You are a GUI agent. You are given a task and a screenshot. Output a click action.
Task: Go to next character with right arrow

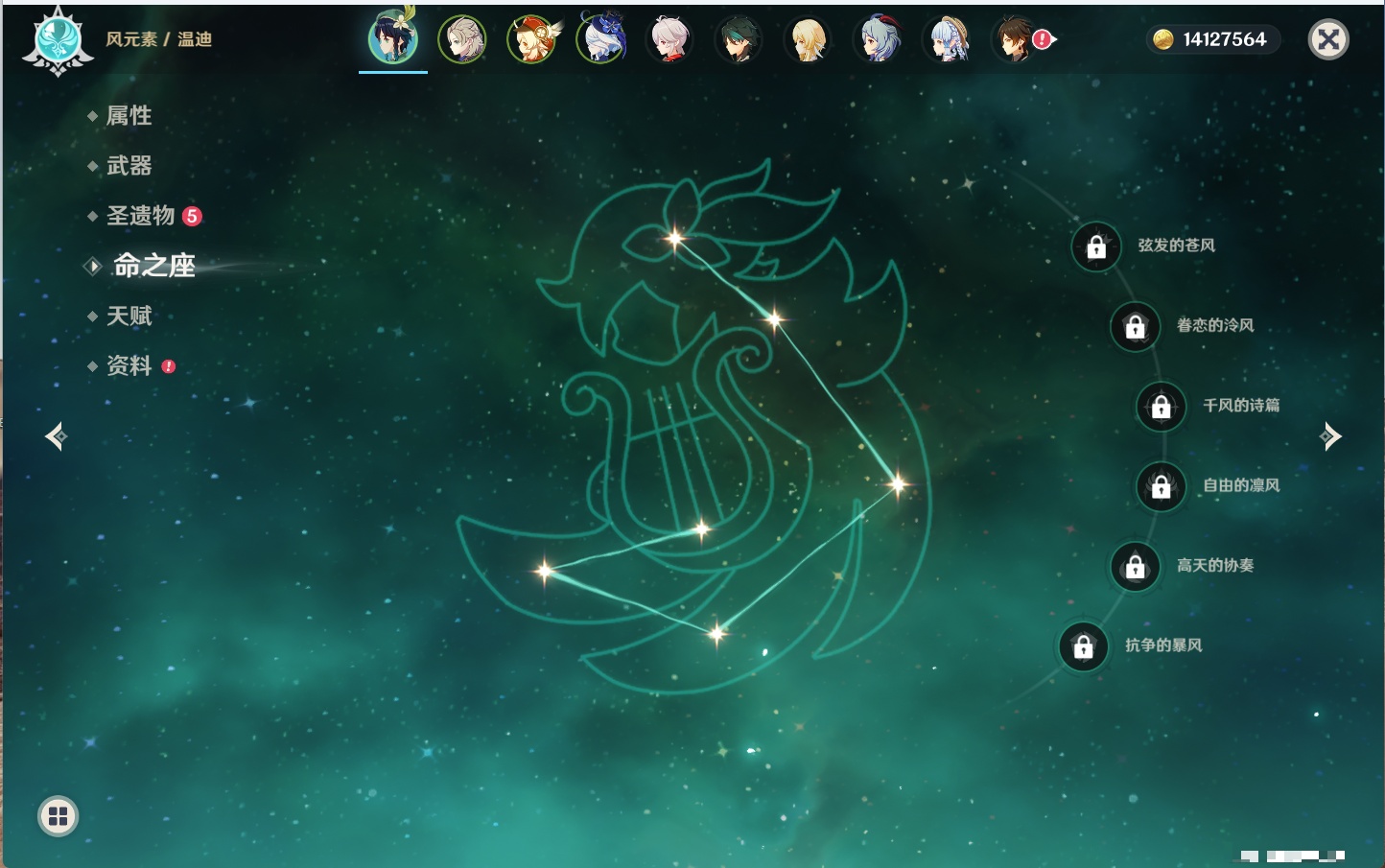click(x=1330, y=436)
